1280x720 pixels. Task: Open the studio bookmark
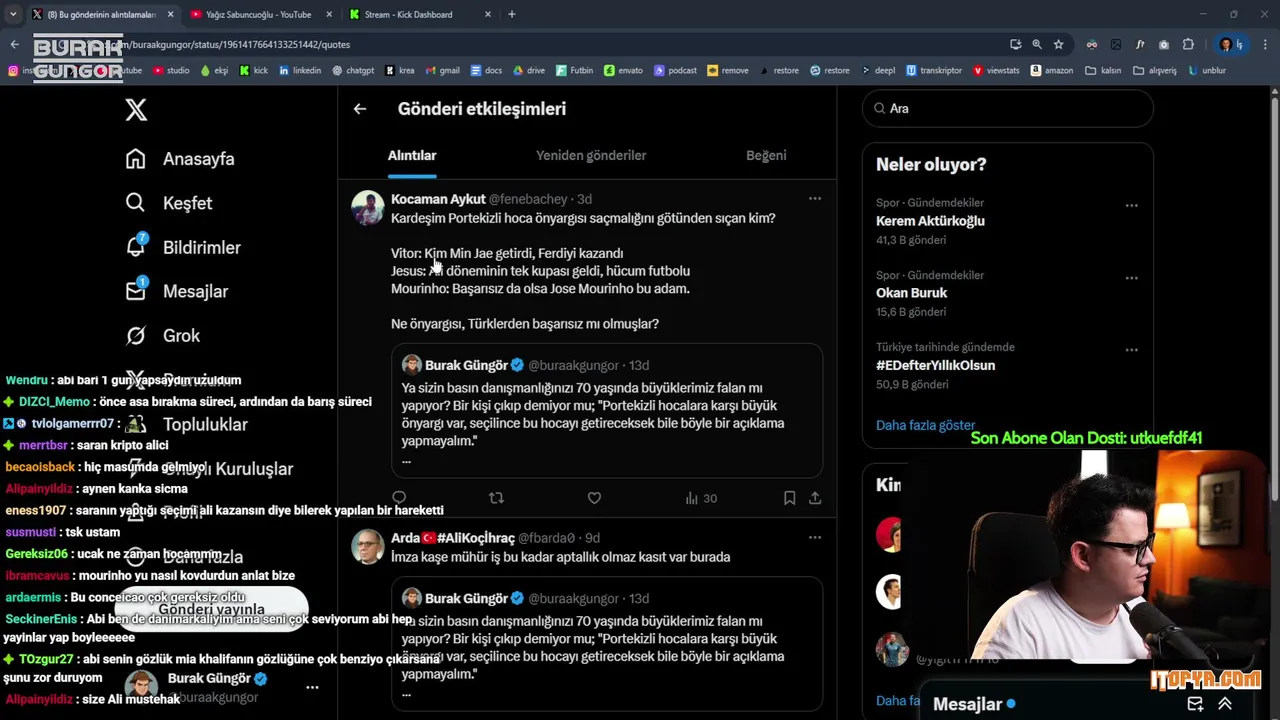[x=170, y=71]
